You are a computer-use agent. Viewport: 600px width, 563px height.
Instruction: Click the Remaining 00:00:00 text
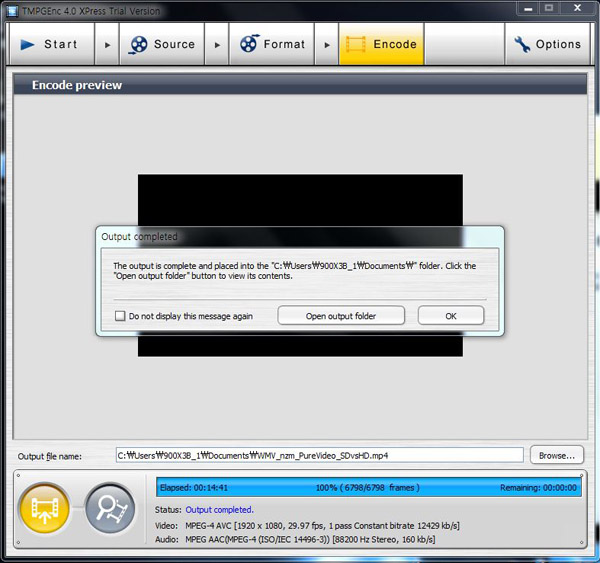tap(538, 488)
